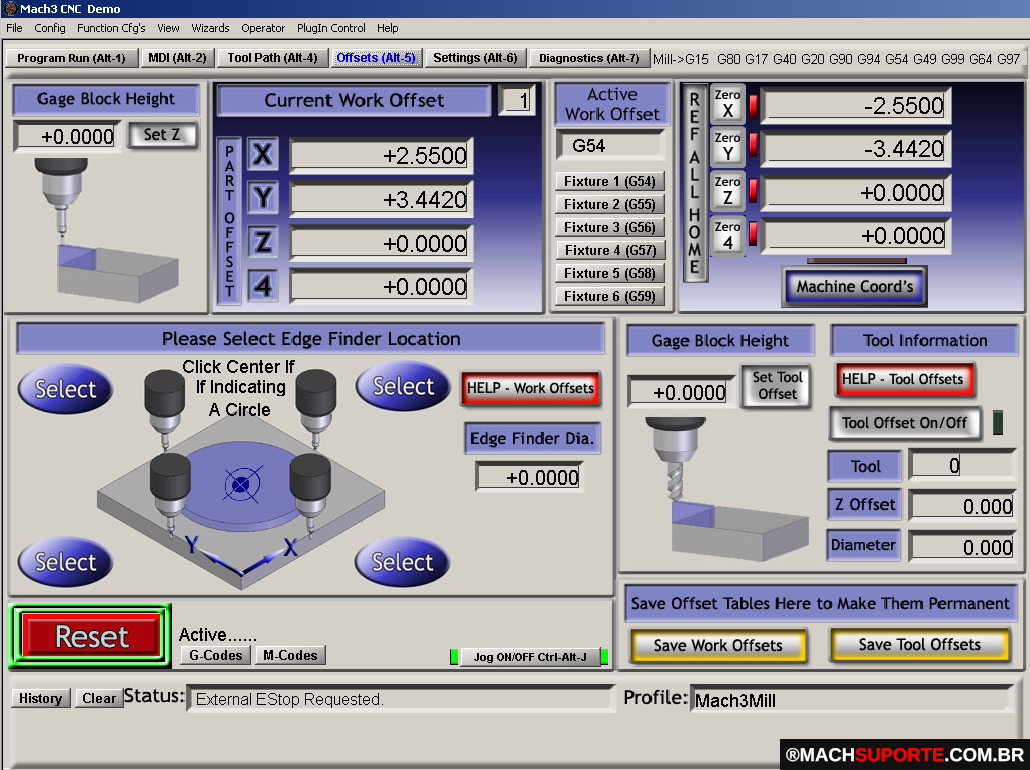This screenshot has width=1030, height=770.
Task: Click Set Z button
Action: (162, 135)
